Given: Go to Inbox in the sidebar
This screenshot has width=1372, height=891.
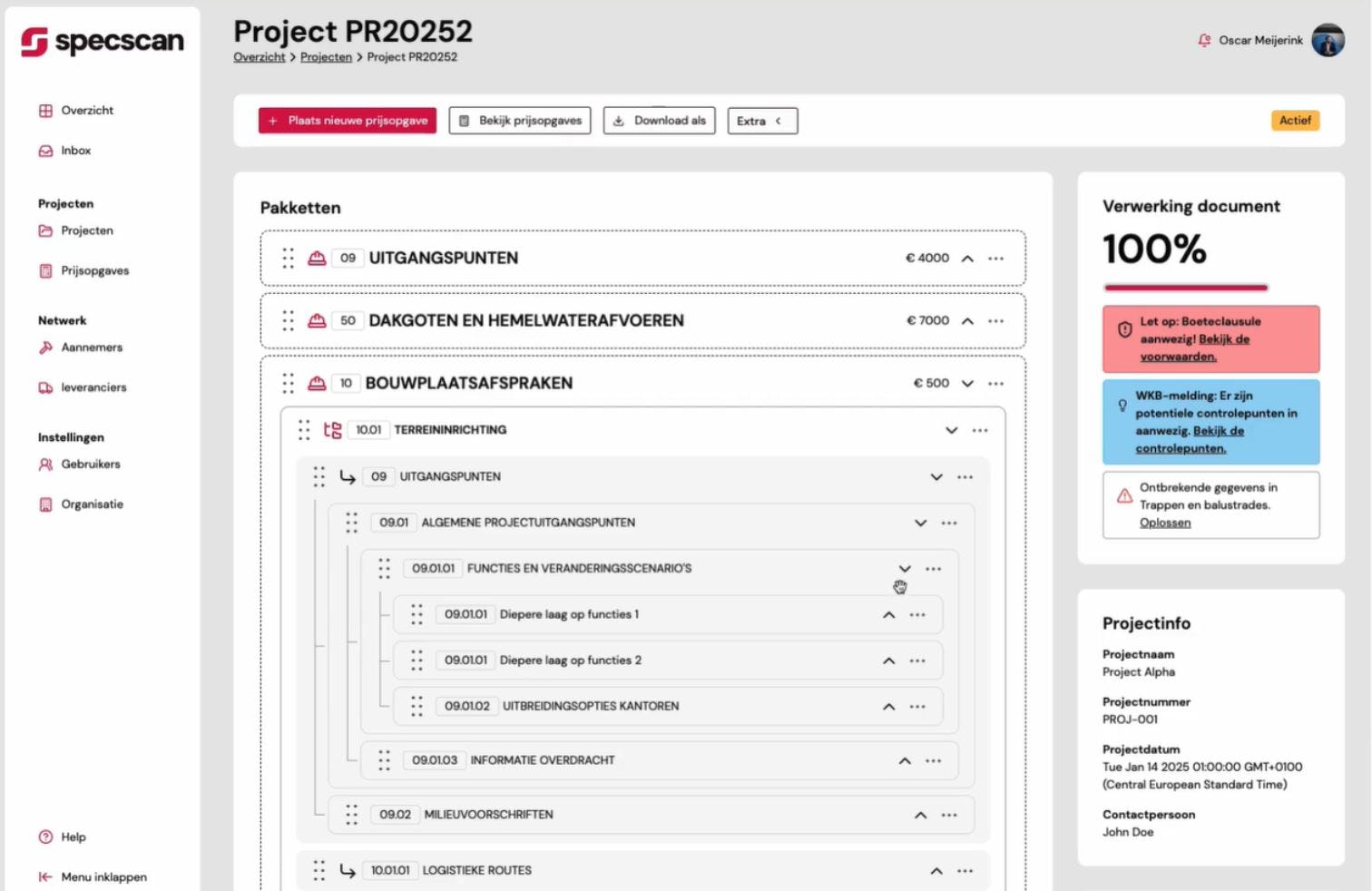Looking at the screenshot, I should [x=75, y=151].
